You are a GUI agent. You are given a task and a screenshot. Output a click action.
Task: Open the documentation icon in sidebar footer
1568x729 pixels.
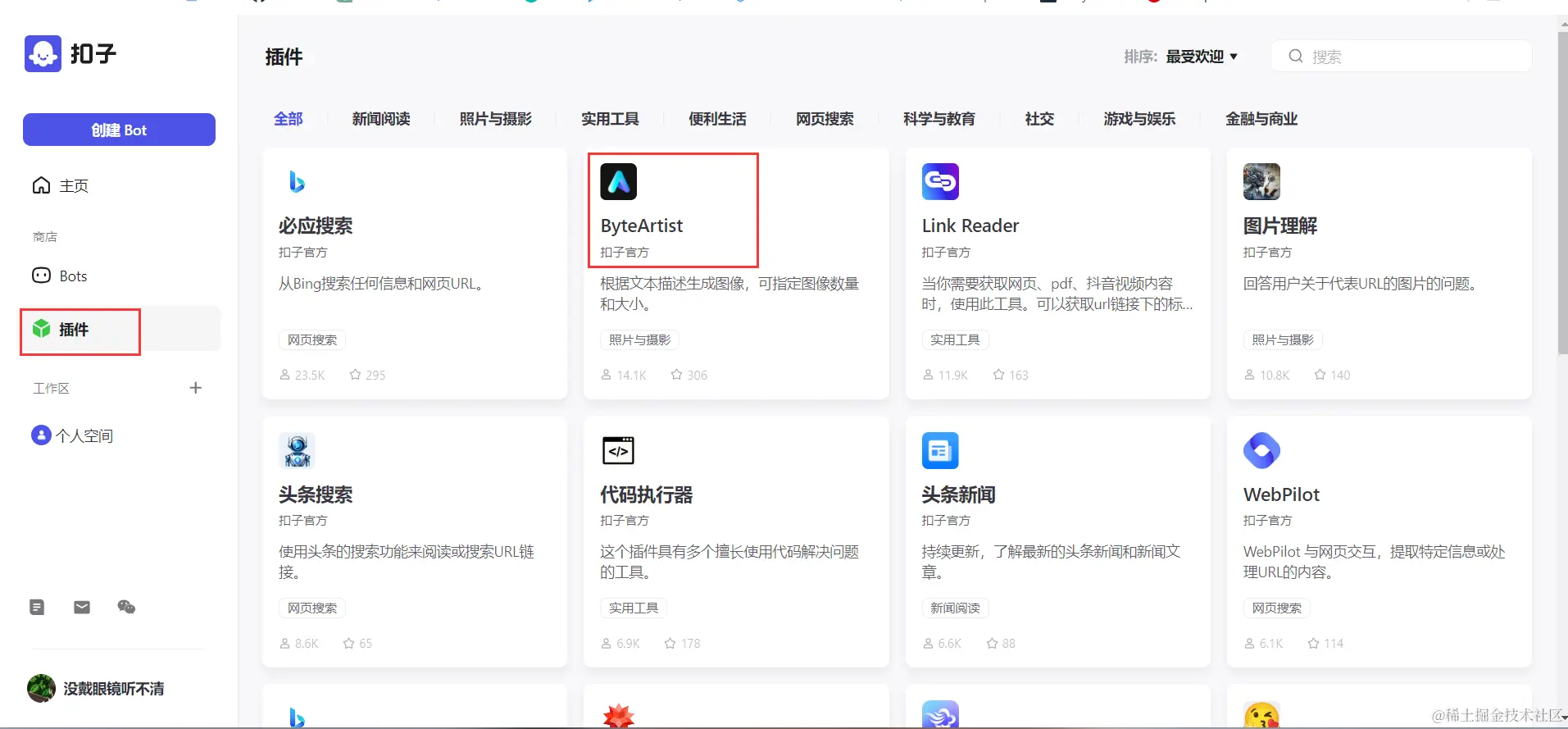[37, 607]
